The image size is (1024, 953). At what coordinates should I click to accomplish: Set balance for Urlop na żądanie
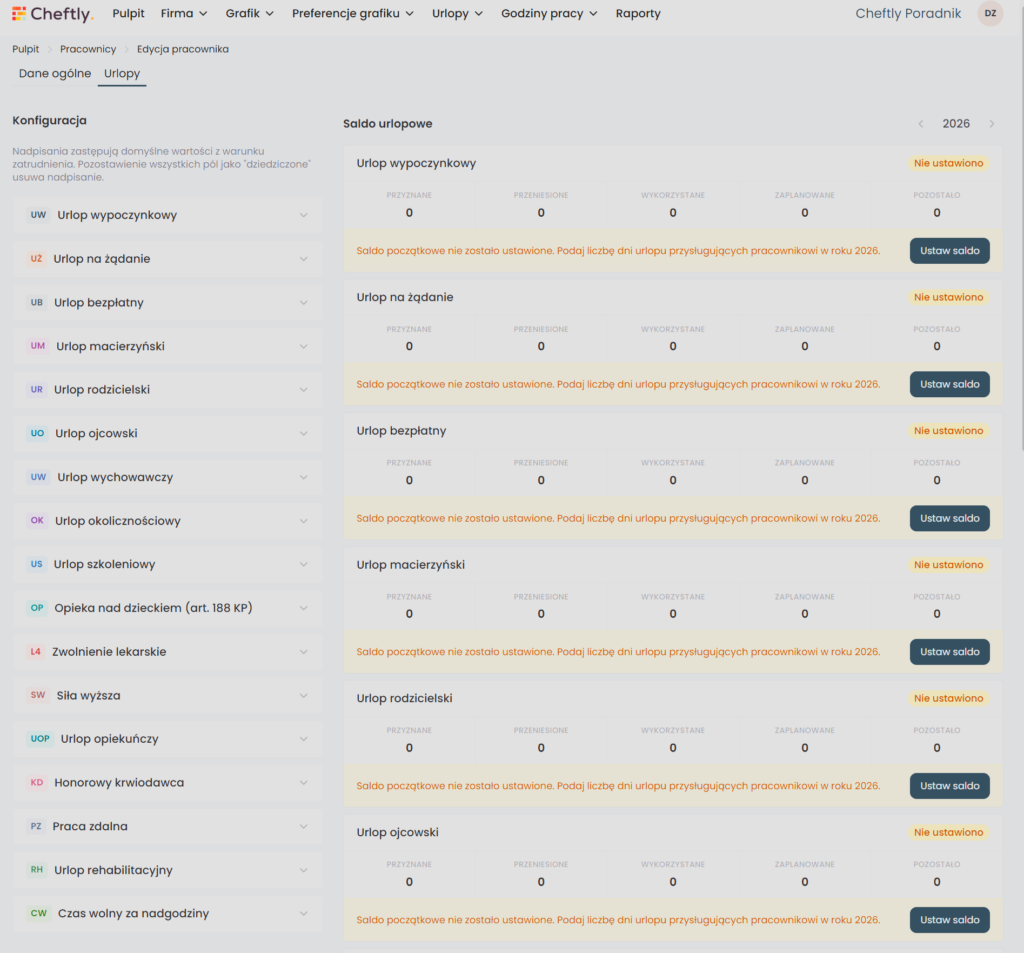point(950,384)
